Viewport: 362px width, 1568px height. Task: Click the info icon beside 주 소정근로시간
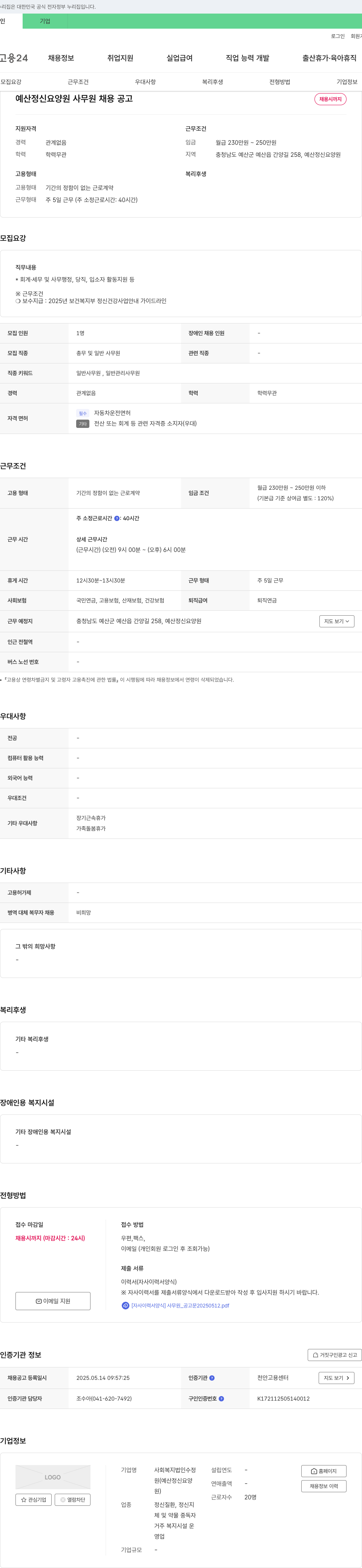pos(117,519)
